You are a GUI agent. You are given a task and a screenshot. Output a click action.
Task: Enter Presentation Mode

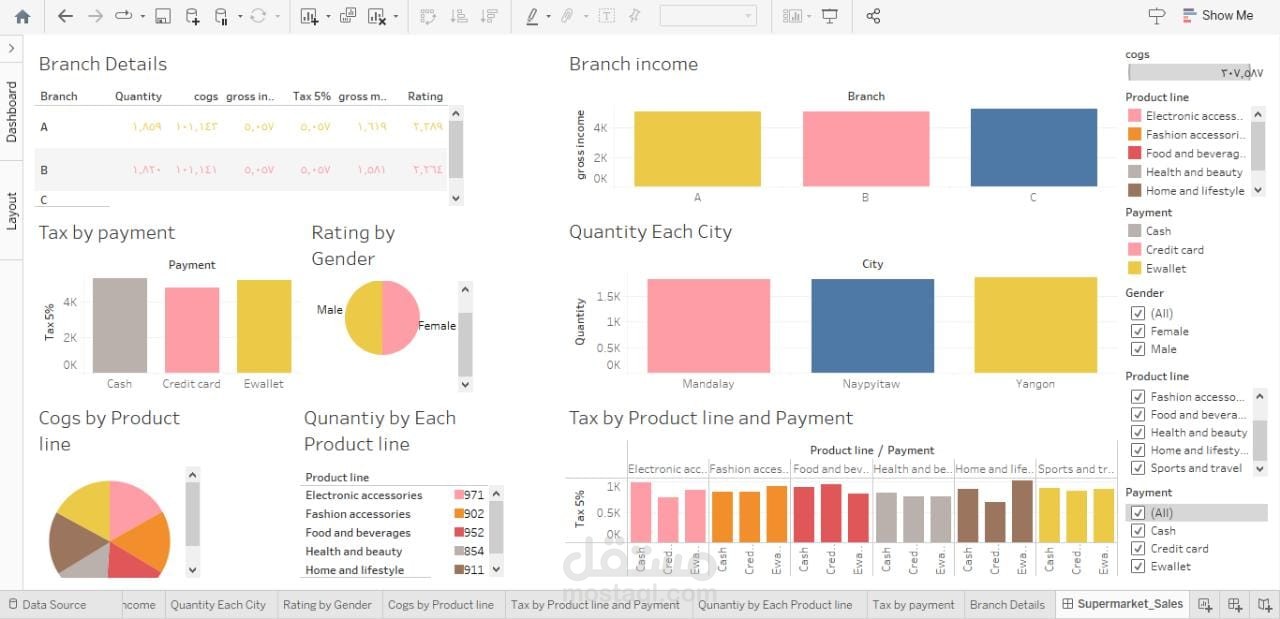830,16
